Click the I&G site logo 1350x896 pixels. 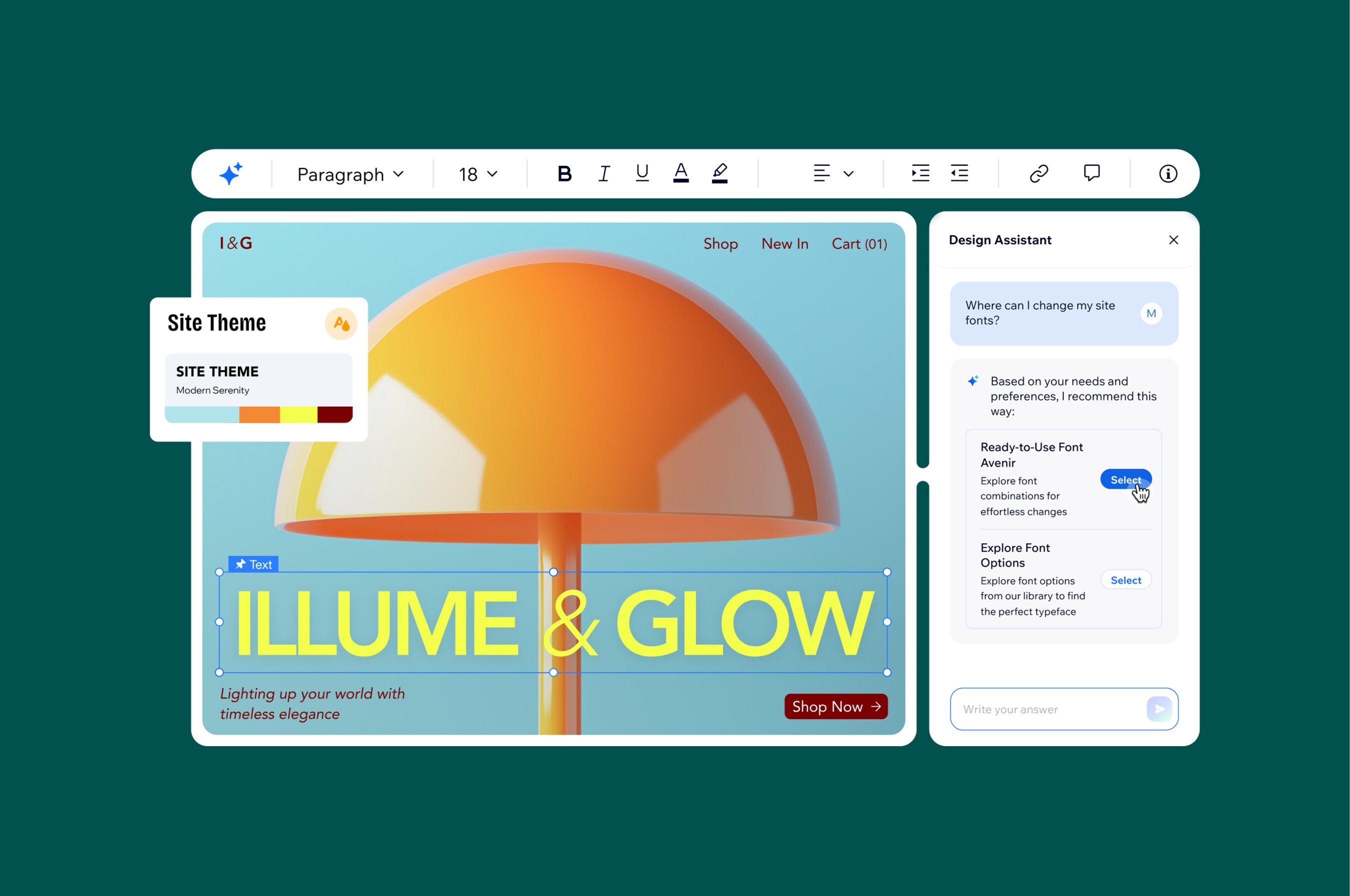click(x=235, y=243)
